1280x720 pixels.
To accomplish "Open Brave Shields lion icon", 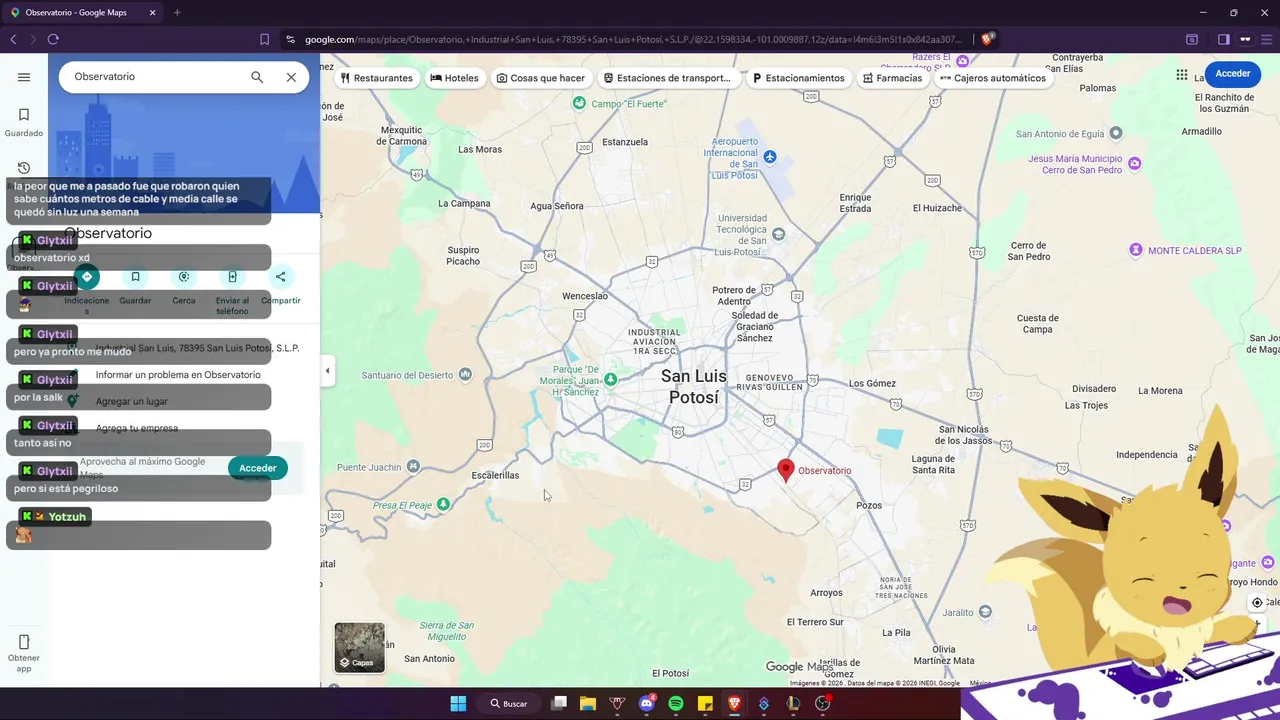I will pyautogui.click(x=987, y=39).
